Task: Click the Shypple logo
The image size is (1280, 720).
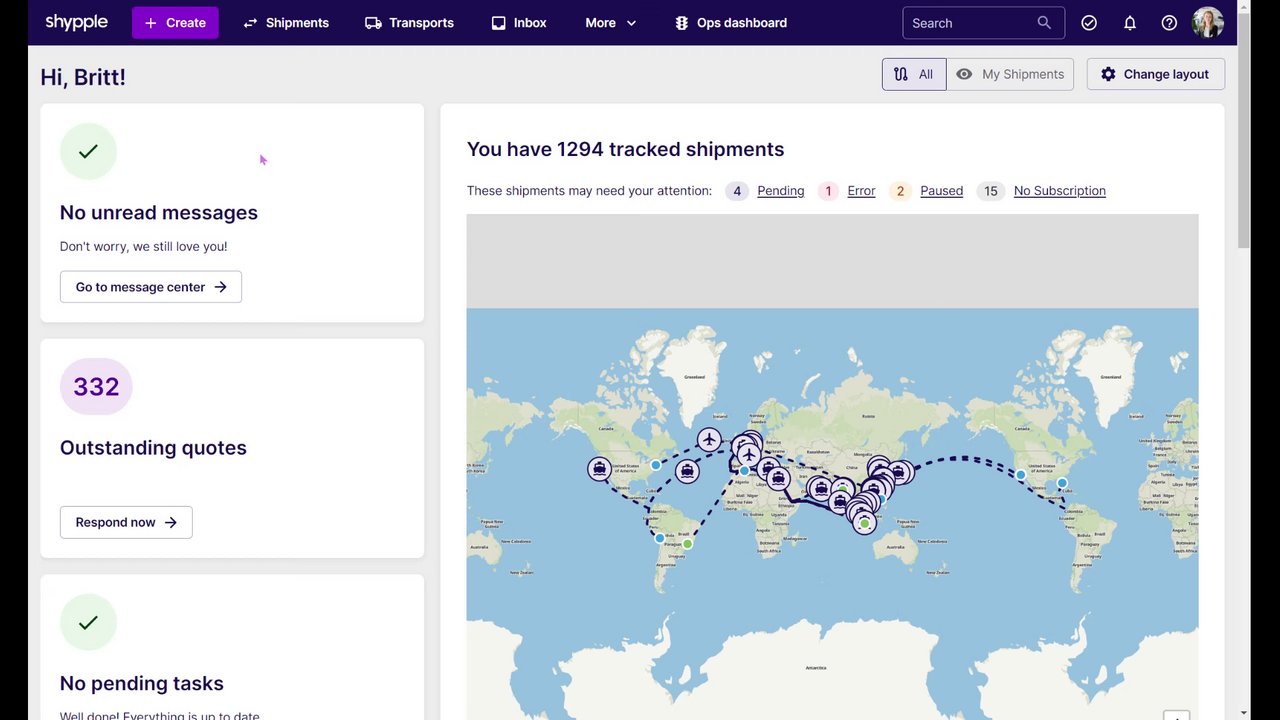Action: pos(76,22)
